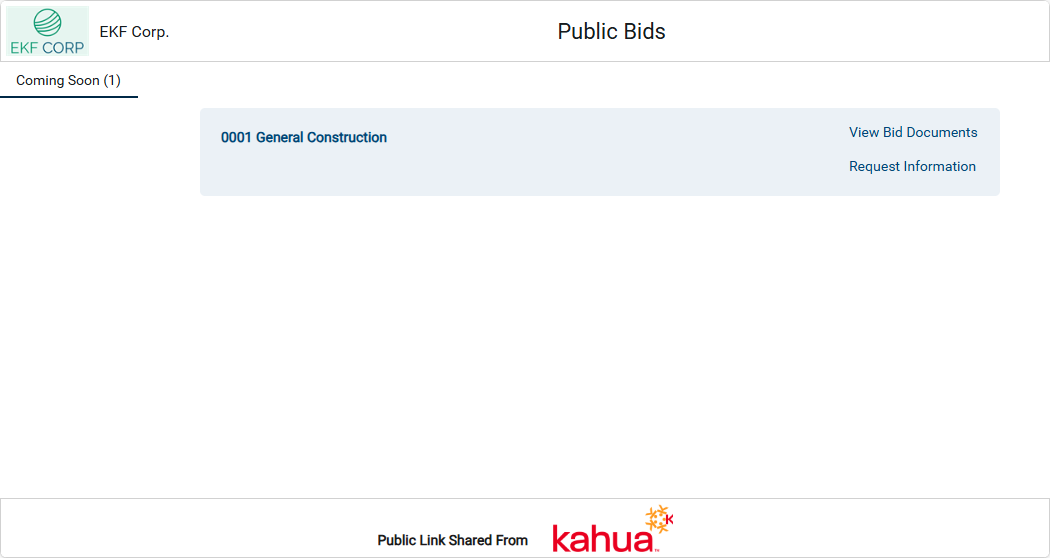Viewport: 1050px width, 558px height.
Task: Select the "Coming Soon (1)" tab
Action: click(x=68, y=81)
